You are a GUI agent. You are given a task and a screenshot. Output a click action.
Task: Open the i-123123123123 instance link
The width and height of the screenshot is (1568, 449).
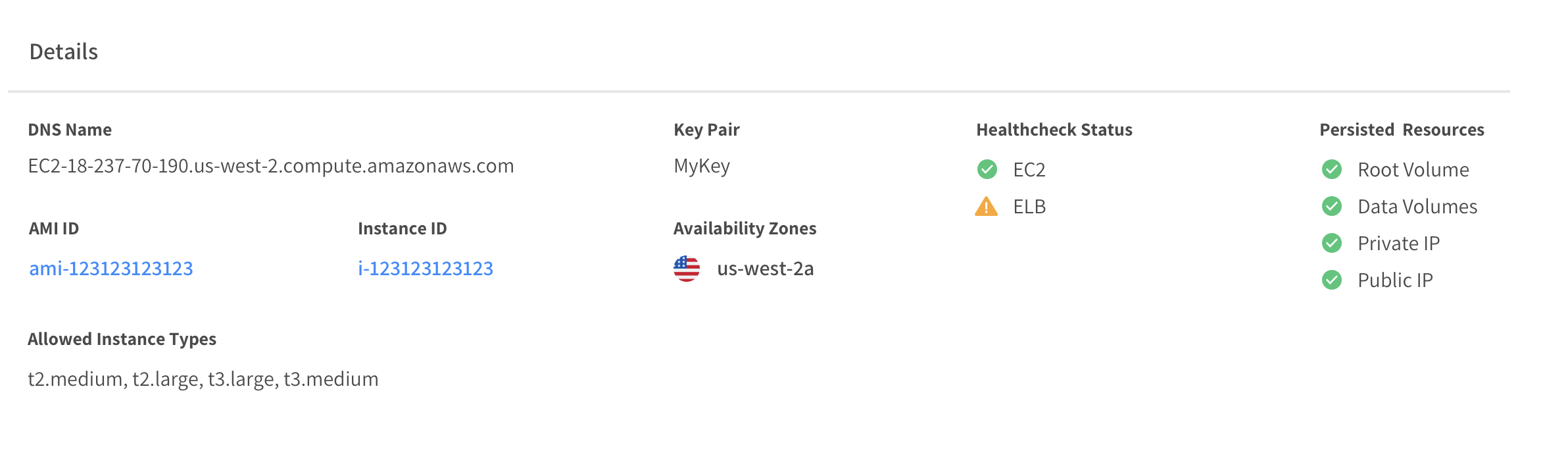(426, 269)
